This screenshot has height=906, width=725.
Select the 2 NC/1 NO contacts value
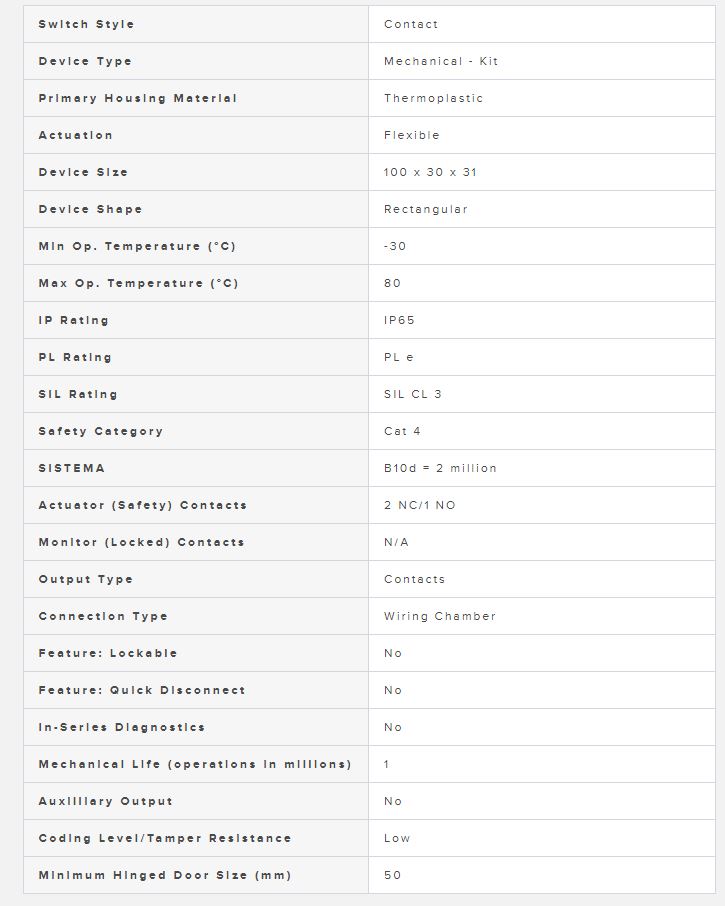click(419, 505)
